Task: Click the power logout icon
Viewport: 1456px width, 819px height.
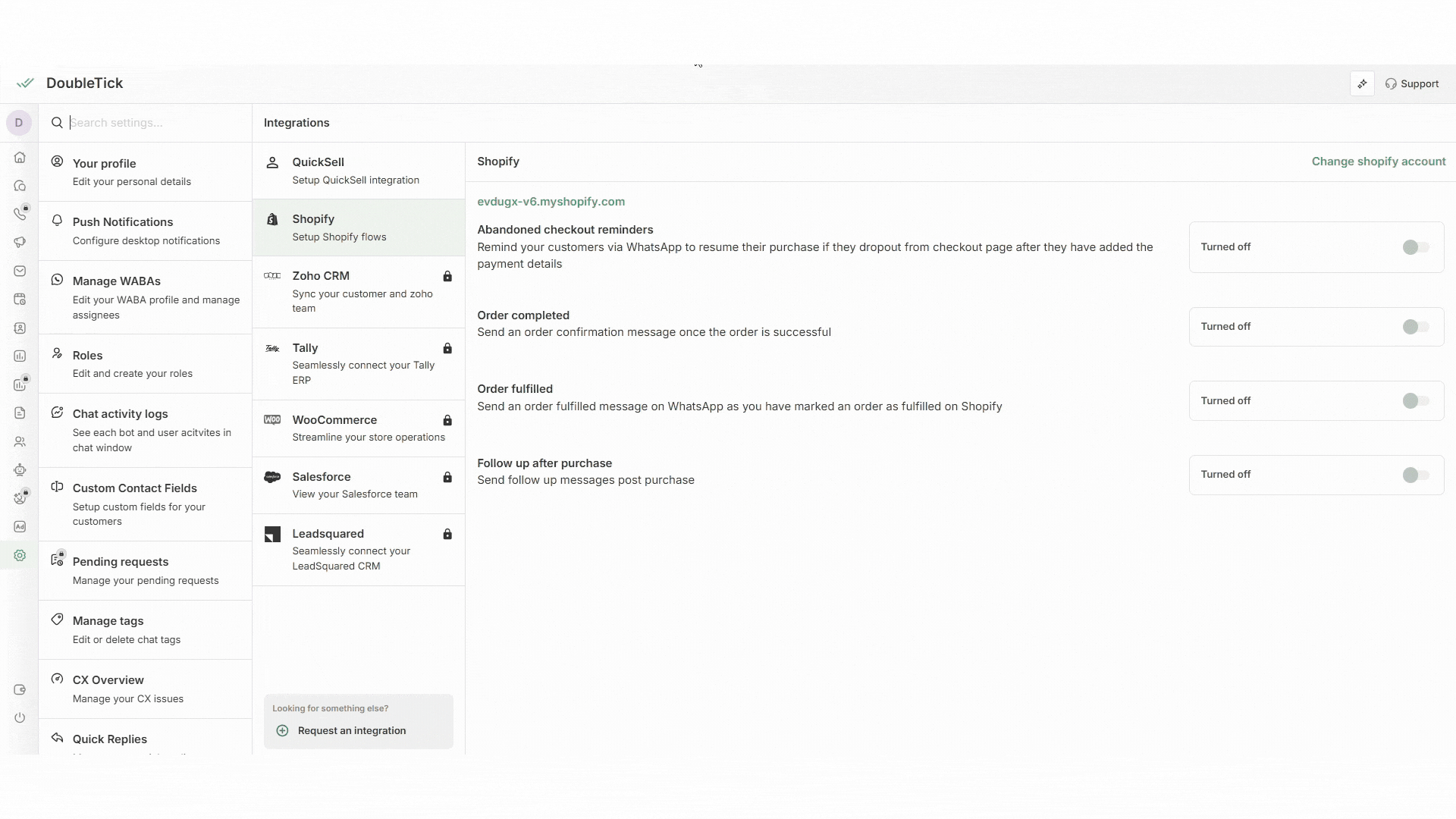Action: tap(20, 718)
